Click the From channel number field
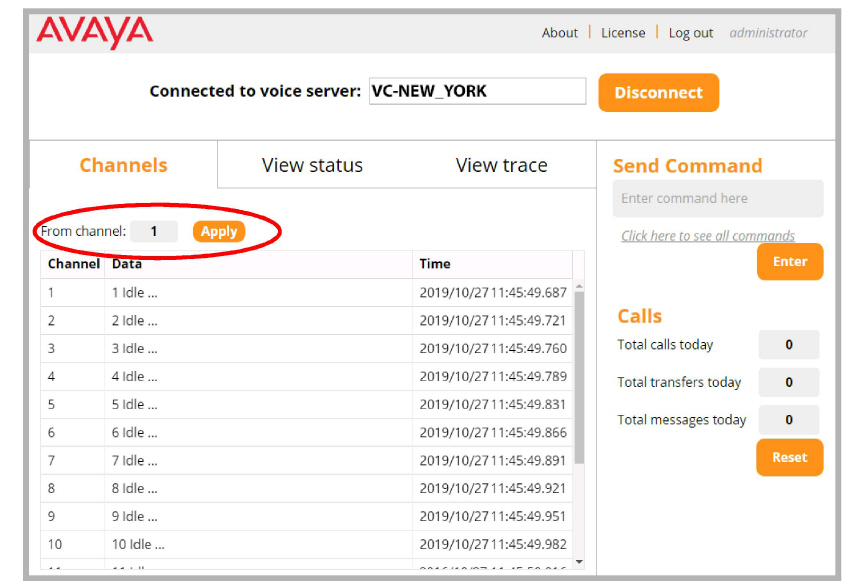 (154, 231)
